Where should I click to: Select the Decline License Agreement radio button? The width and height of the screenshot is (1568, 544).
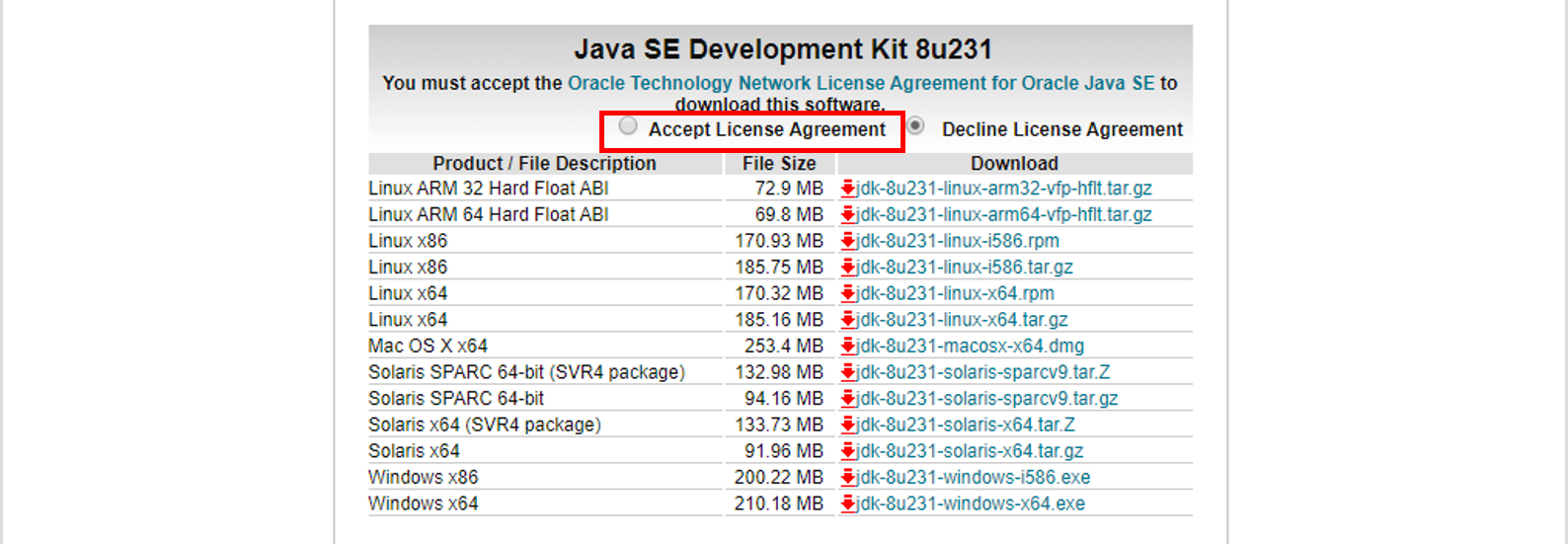click(916, 126)
